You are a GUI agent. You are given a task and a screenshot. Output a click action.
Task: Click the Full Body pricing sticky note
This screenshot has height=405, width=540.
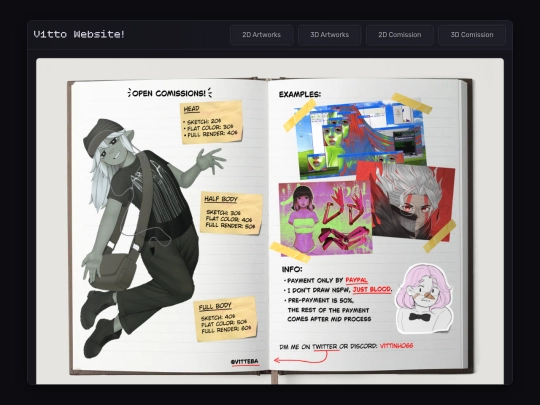click(226, 319)
